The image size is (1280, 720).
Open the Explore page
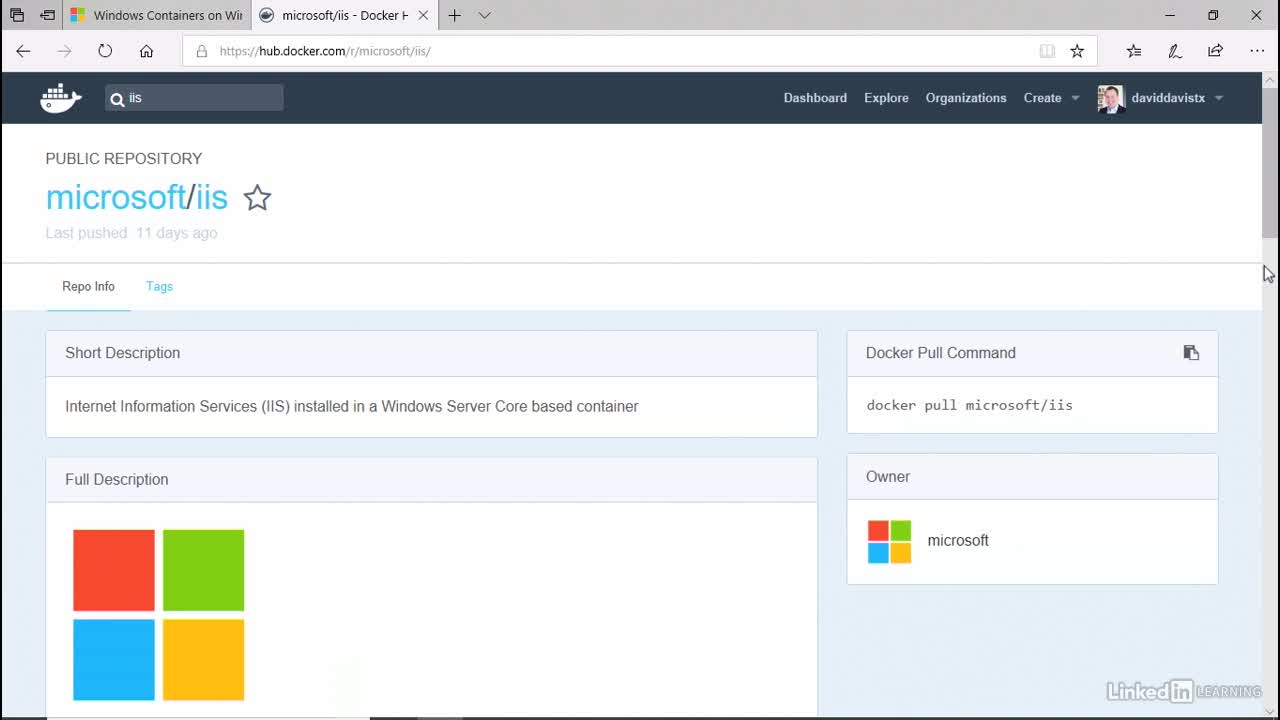pyautogui.click(x=886, y=98)
